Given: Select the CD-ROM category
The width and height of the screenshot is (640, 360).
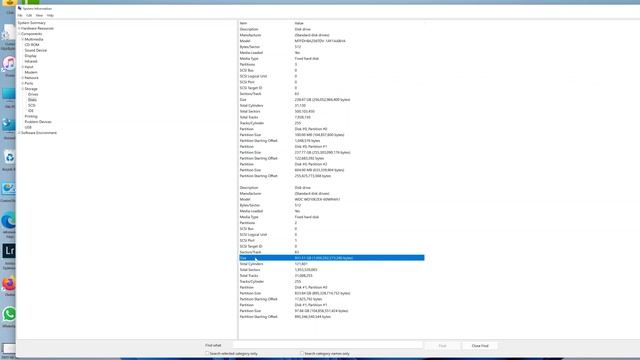Looking at the screenshot, I should pos(32,45).
